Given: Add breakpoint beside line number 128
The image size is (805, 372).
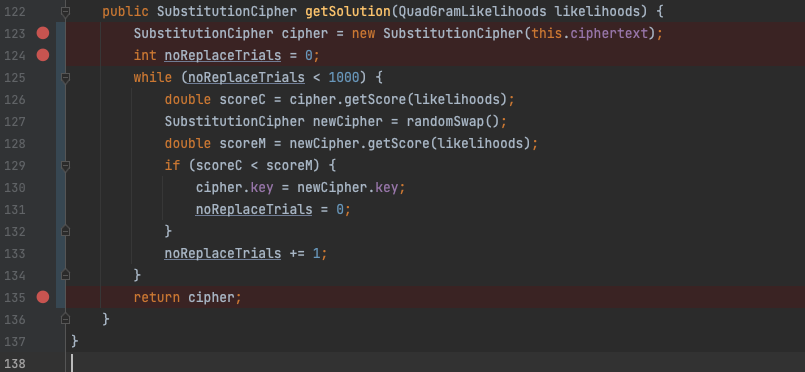Looking at the screenshot, I should (43, 144).
